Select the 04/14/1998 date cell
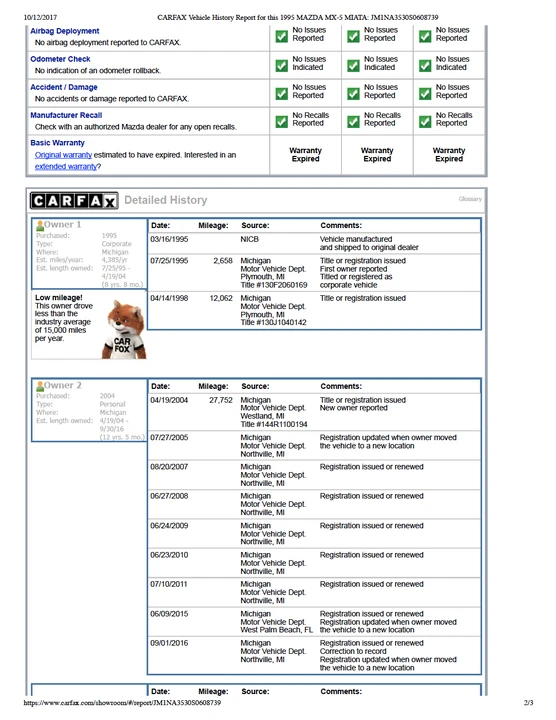This screenshot has height=720, width=556. coord(169,298)
